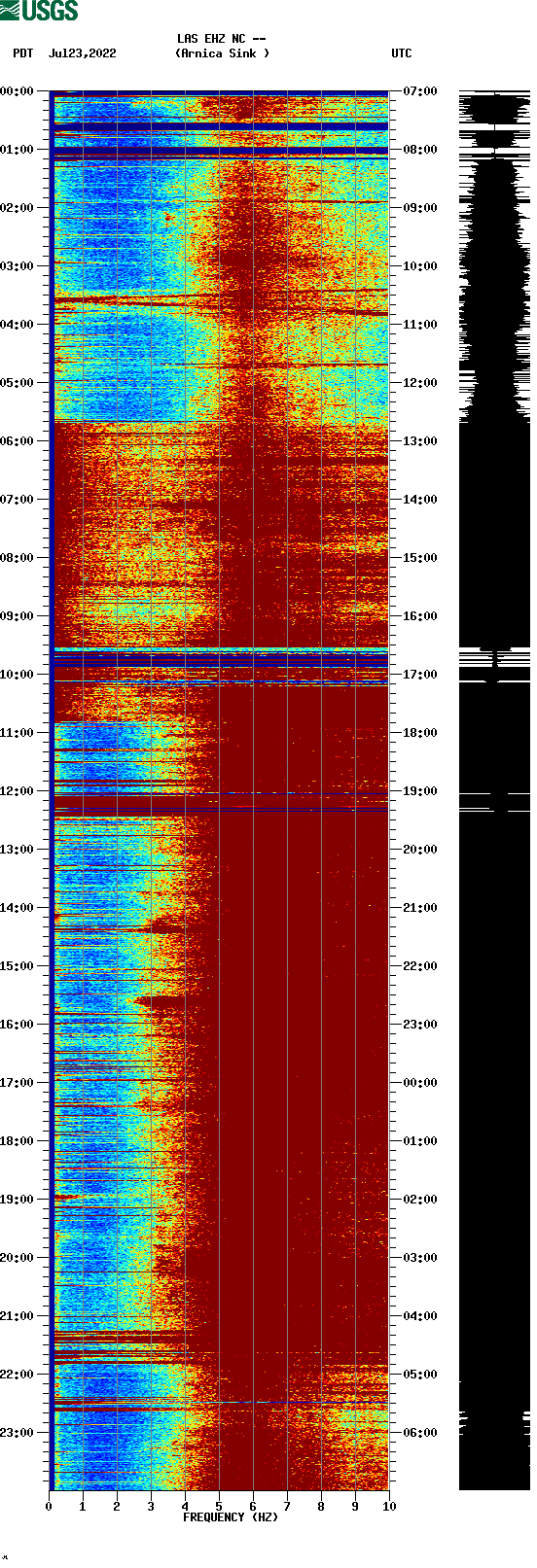Click the 10:00 PDT time label

click(18, 675)
